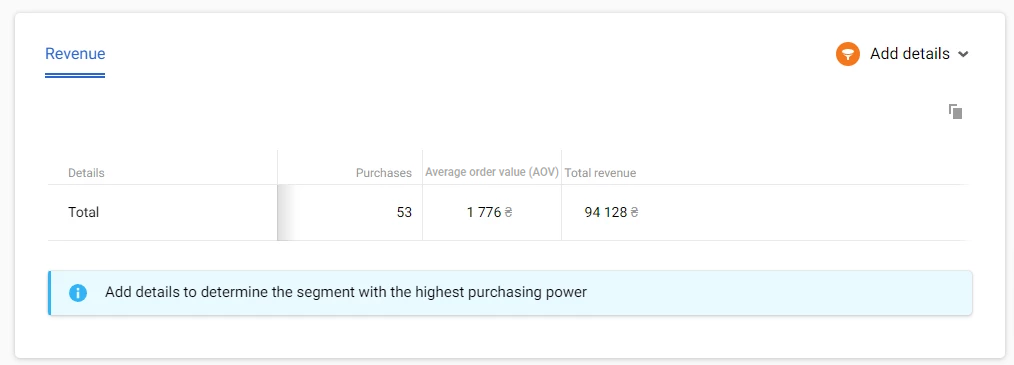Click the AOV value 1 776

[x=484, y=212]
